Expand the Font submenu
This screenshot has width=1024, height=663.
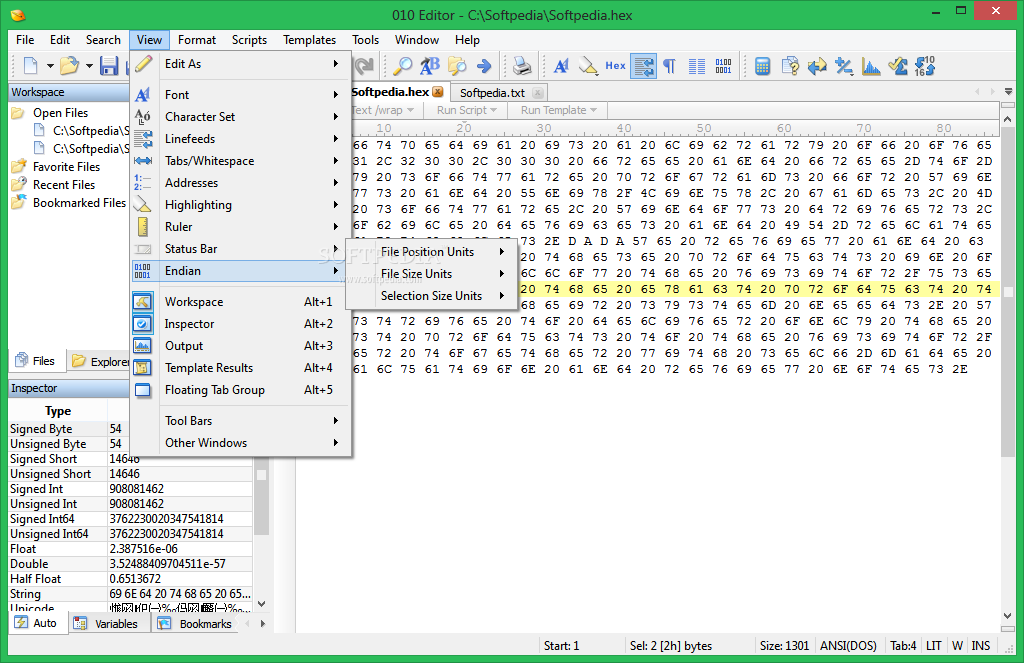(241, 95)
